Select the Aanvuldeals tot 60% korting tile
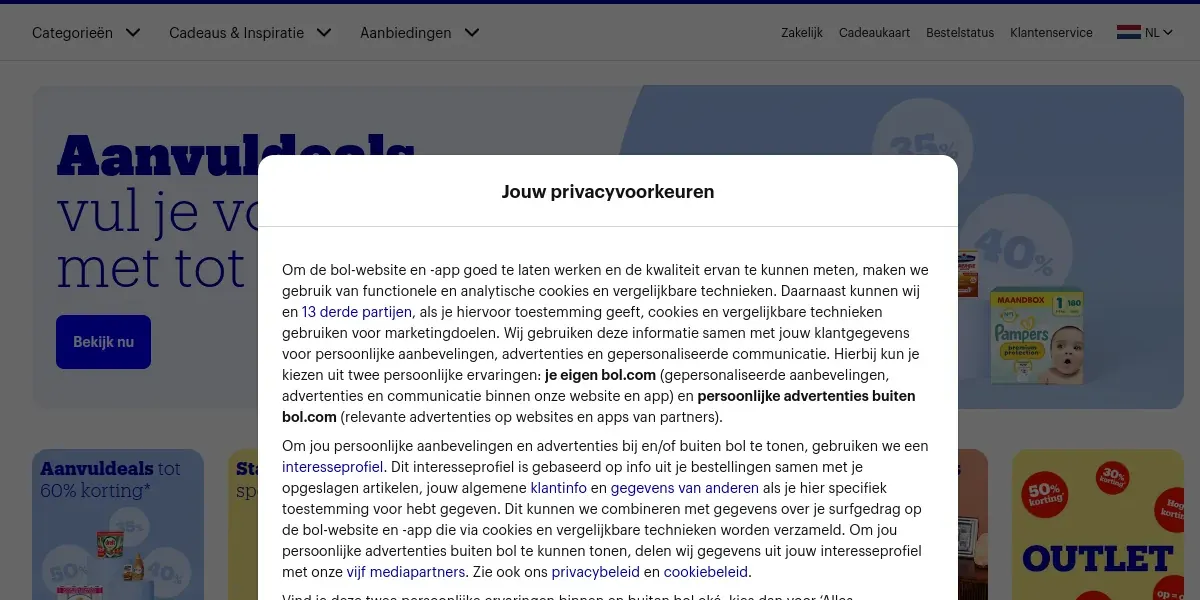1200x600 pixels. pyautogui.click(x=118, y=524)
